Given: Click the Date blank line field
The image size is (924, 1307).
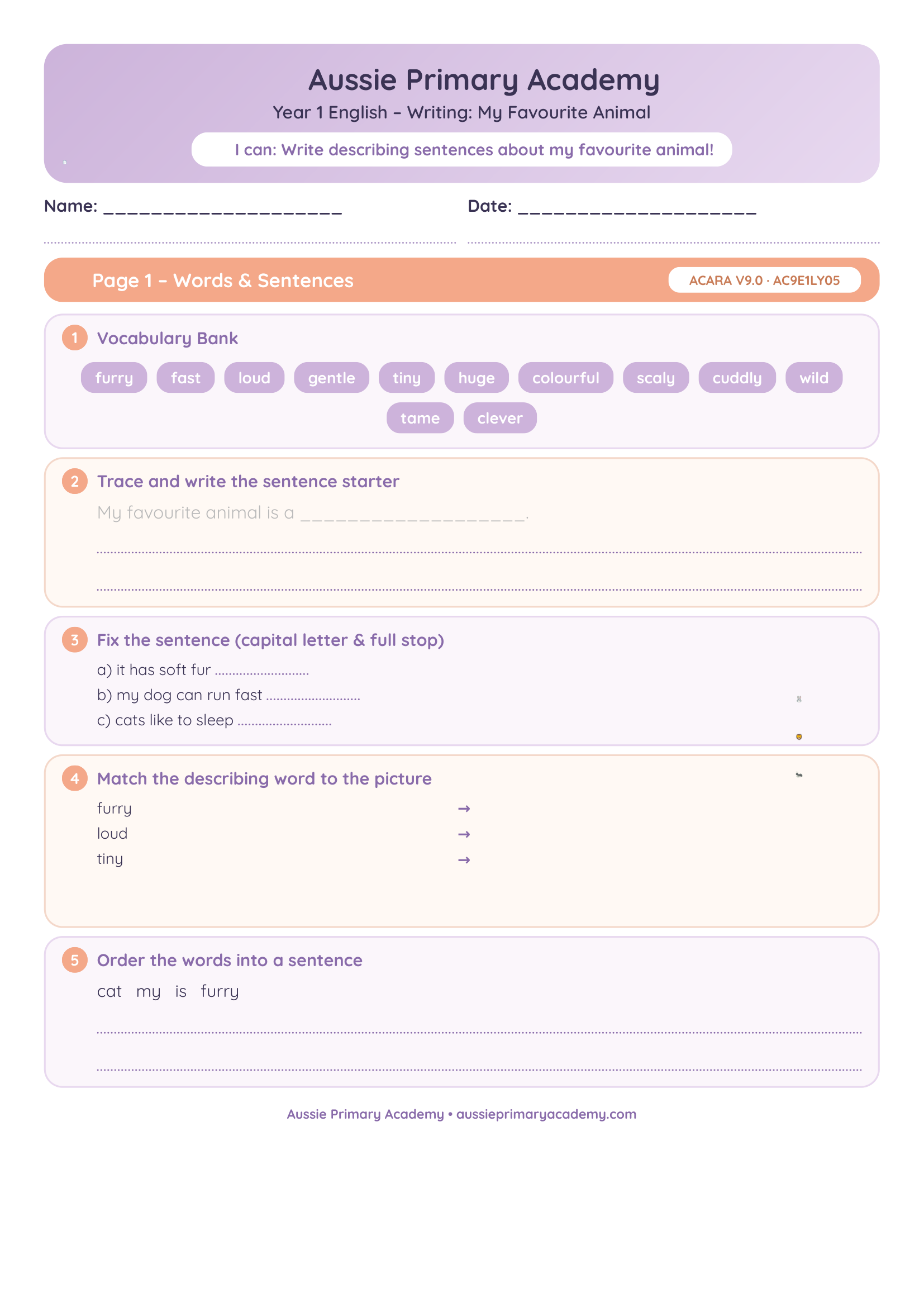Looking at the screenshot, I should pos(637,207).
